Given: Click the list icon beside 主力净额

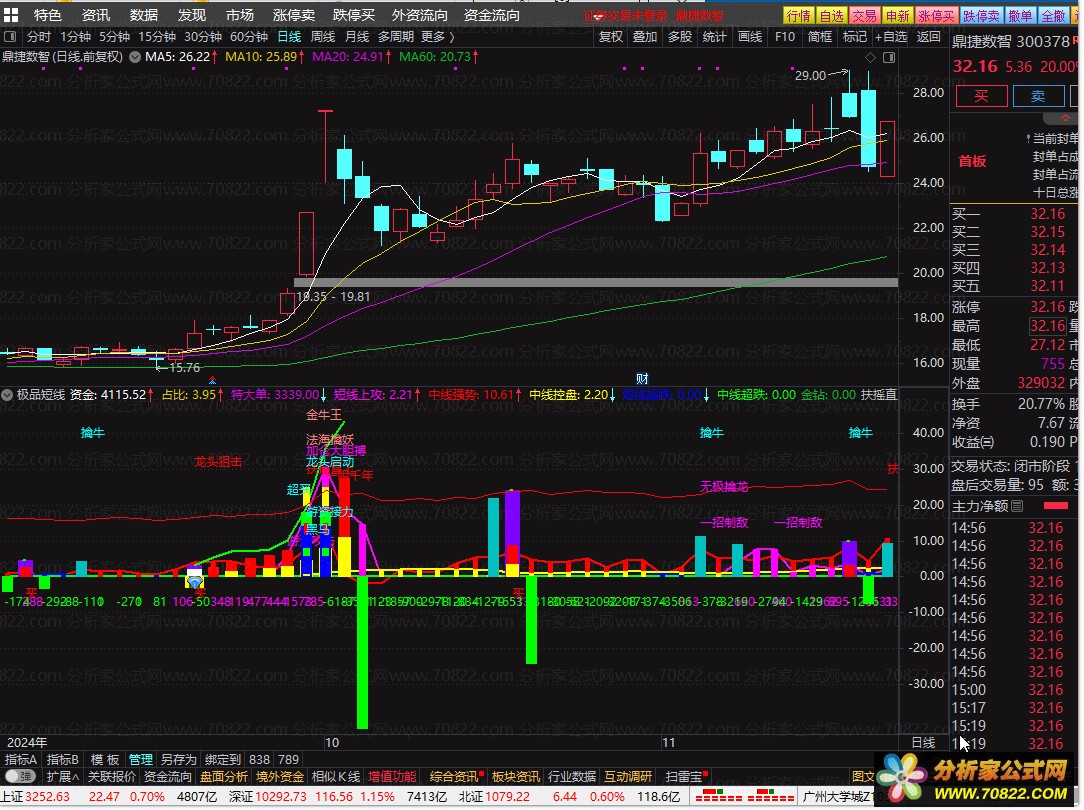Looking at the screenshot, I should [x=1017, y=507].
